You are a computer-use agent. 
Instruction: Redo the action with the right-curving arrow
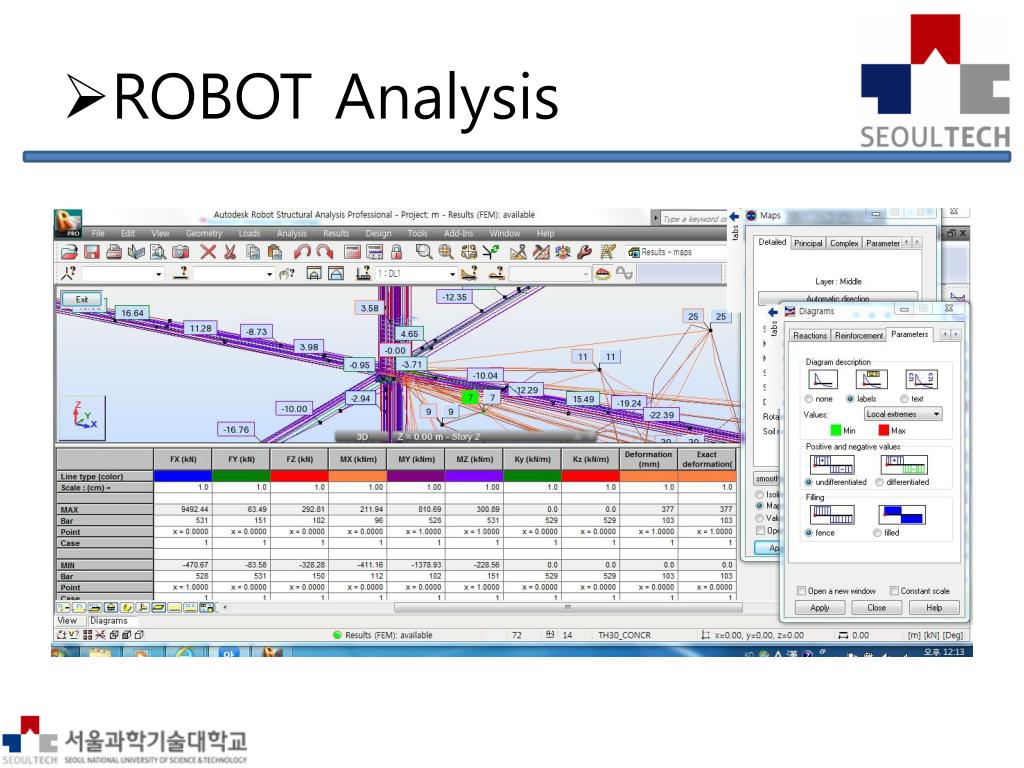click(x=325, y=252)
